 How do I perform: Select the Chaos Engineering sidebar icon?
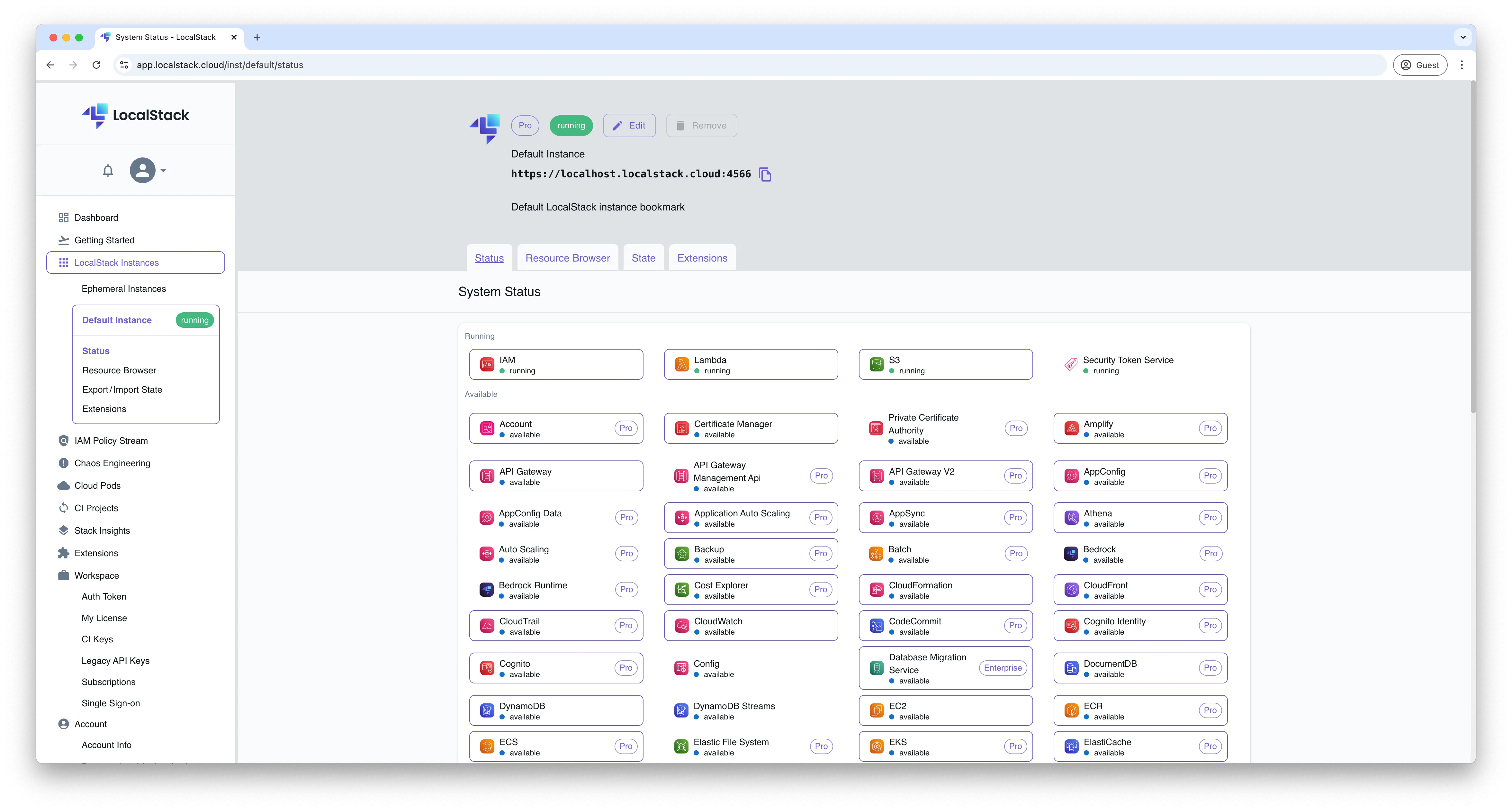(64, 463)
